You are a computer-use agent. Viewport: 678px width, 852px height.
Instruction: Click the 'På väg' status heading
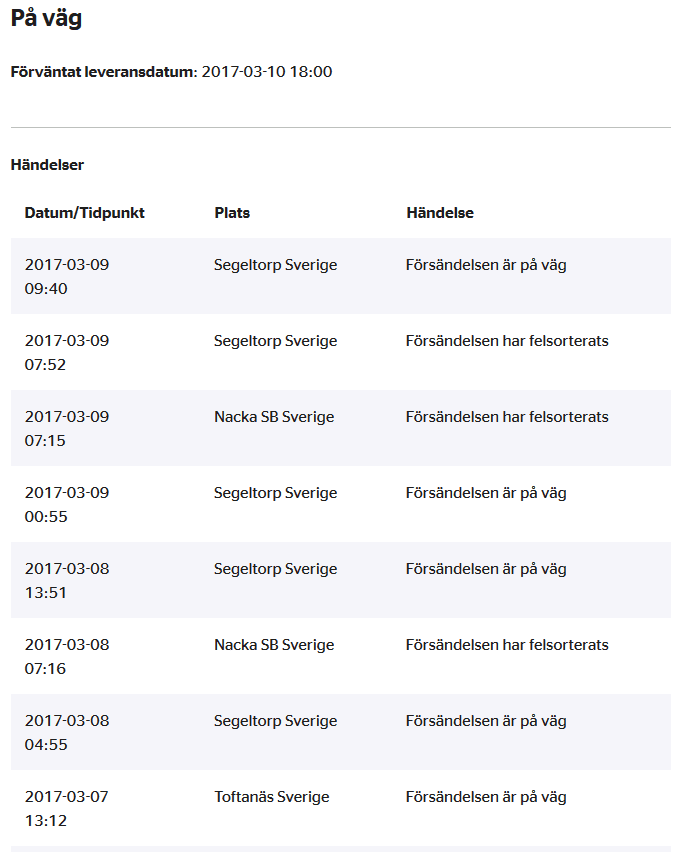click(46, 18)
